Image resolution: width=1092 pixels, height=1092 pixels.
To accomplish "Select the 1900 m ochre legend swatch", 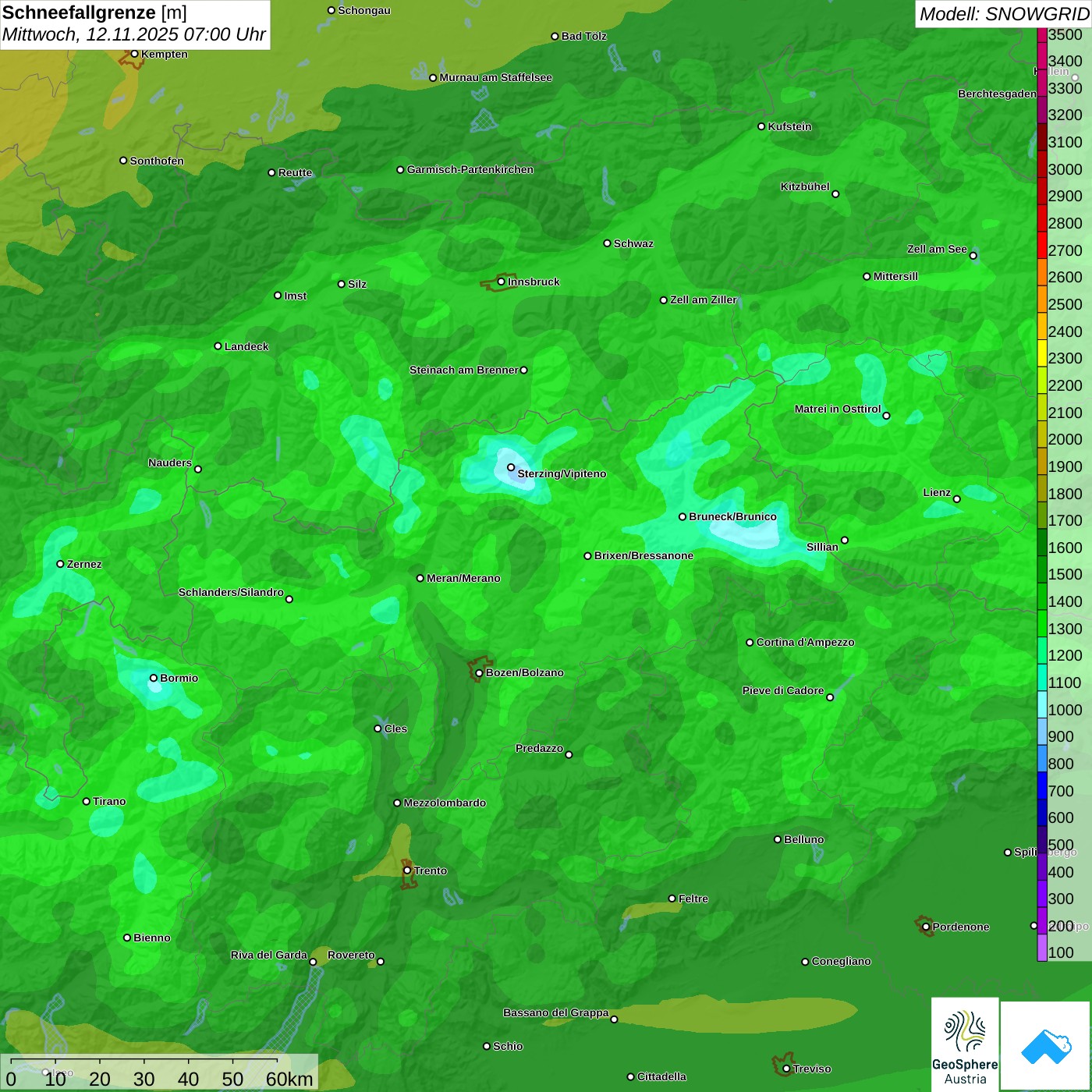I will pos(1042,461).
